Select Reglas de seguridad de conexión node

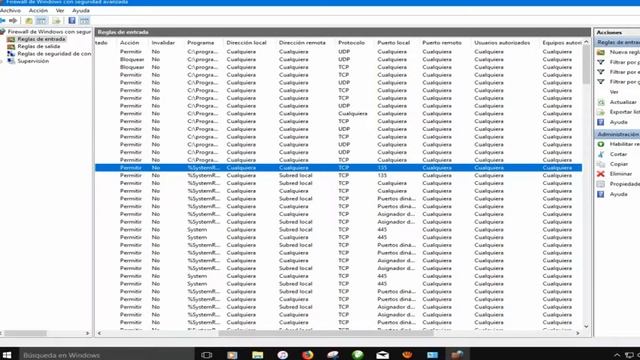point(54,54)
